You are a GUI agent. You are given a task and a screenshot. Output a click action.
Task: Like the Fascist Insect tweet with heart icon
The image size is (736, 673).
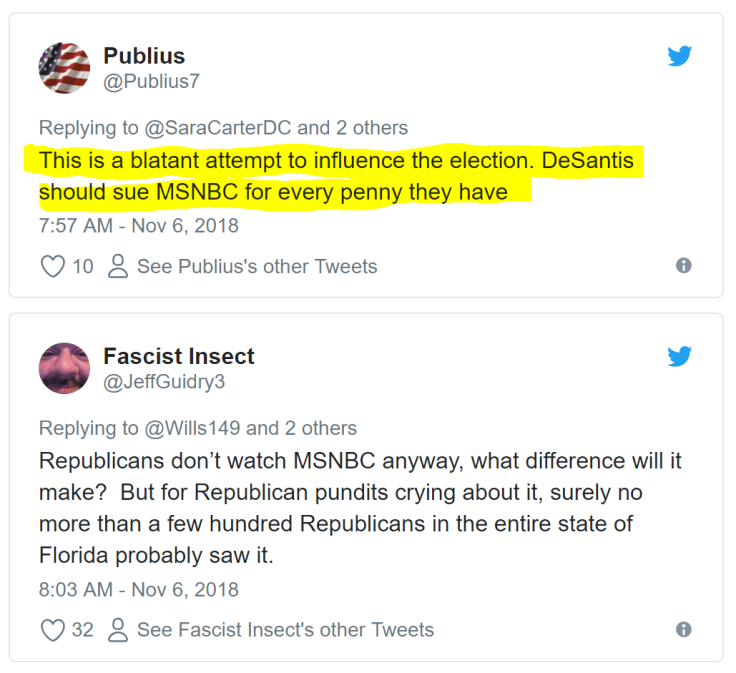[51, 630]
